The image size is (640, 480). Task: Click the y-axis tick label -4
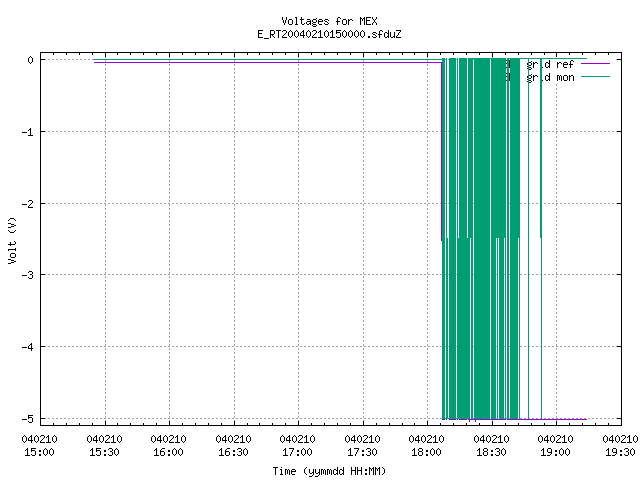pos(27,347)
